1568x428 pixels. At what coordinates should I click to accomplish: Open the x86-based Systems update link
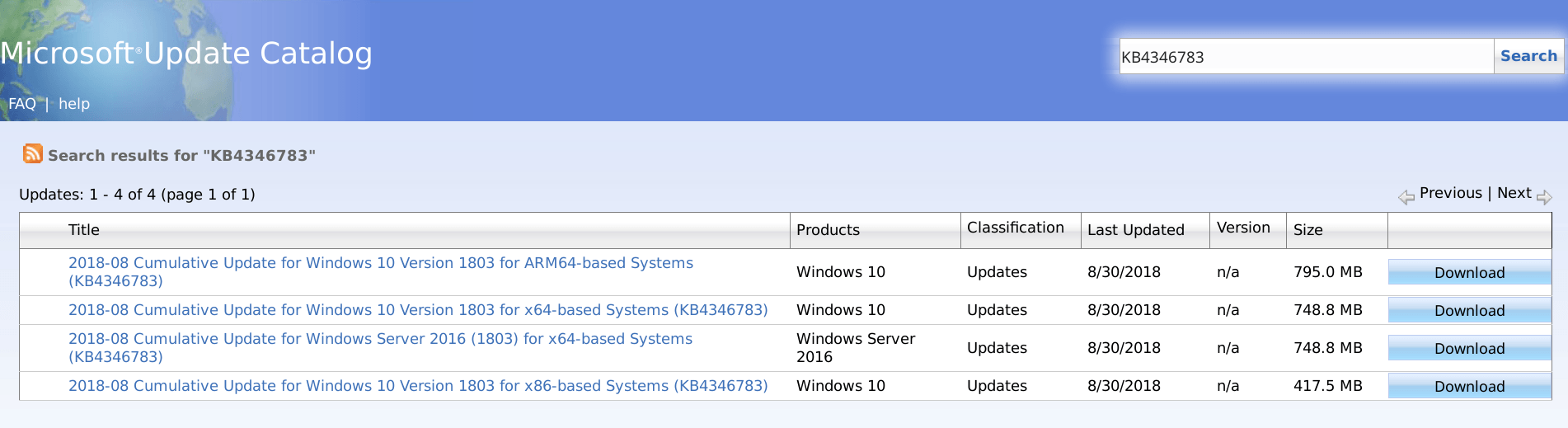pyautogui.click(x=418, y=386)
